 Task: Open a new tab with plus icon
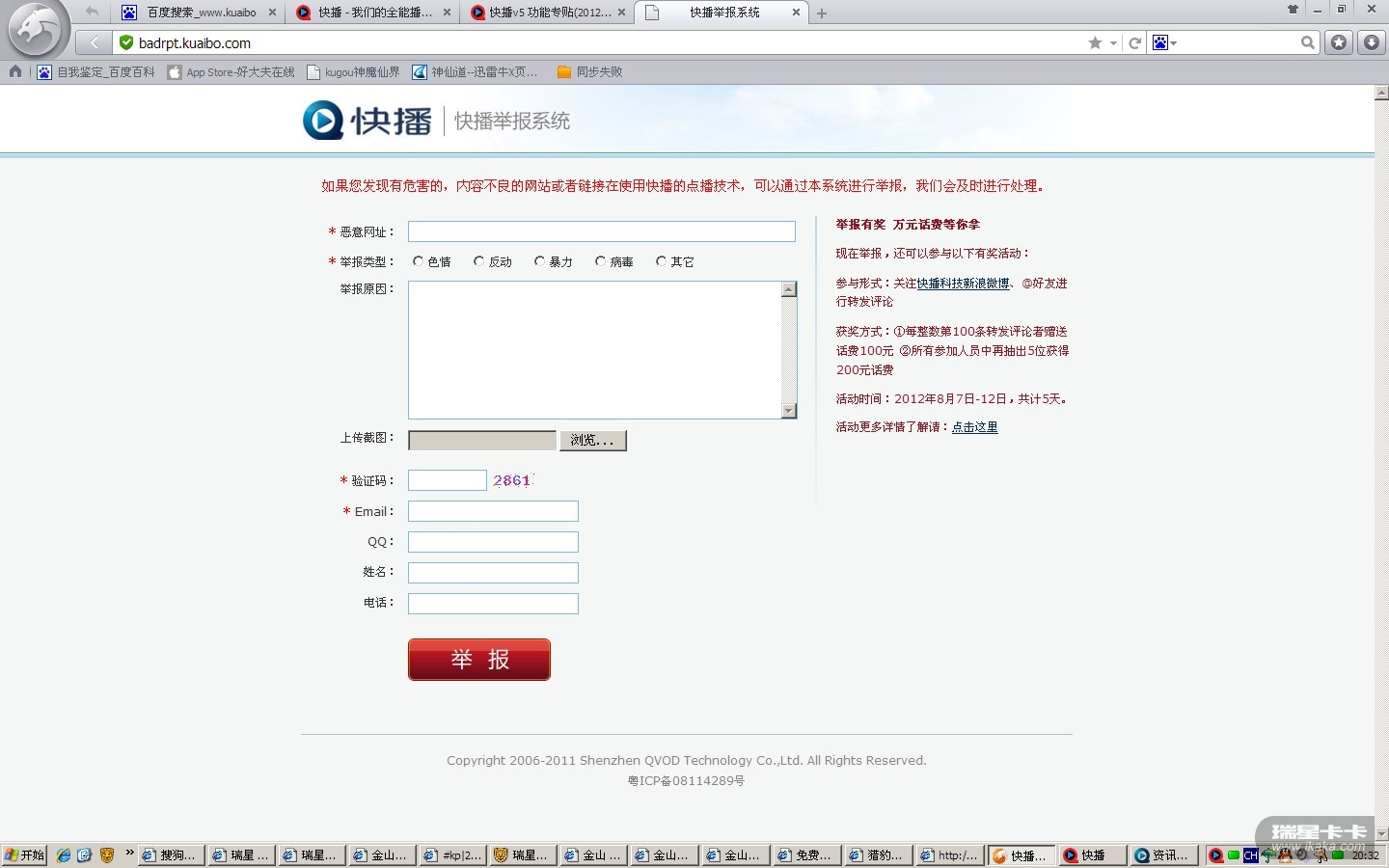click(822, 14)
